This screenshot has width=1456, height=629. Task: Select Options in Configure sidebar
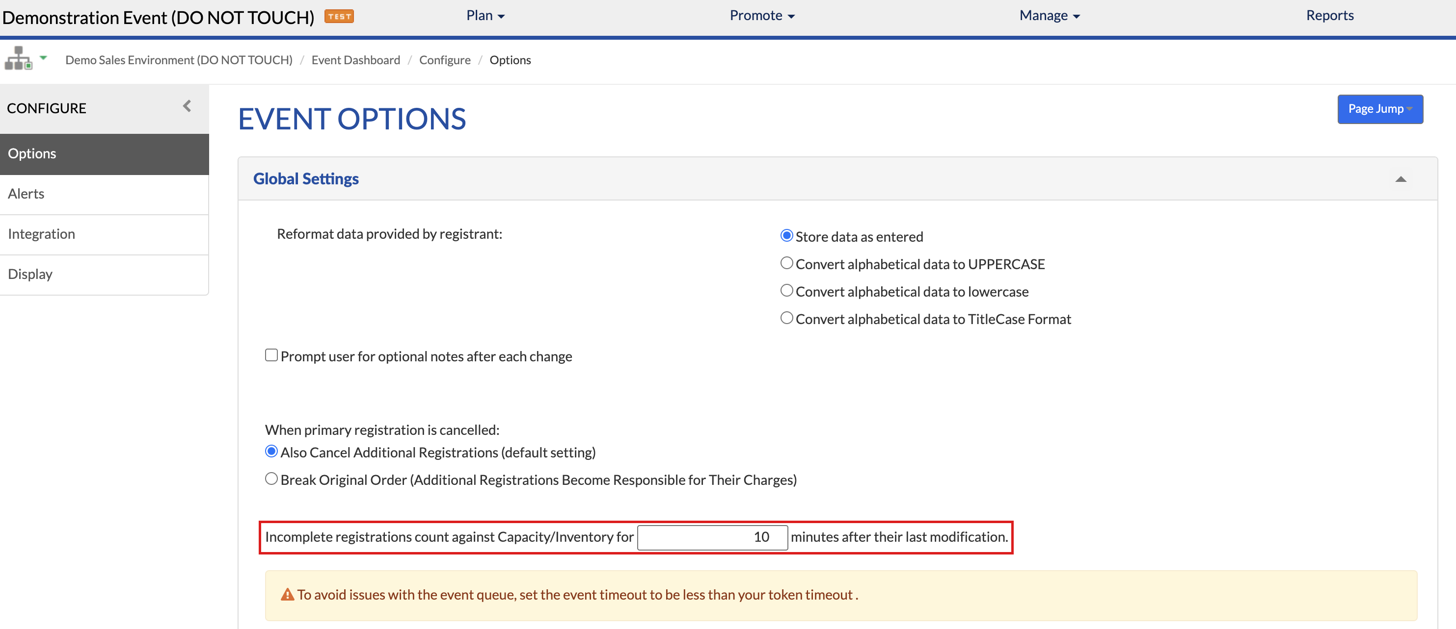104,154
